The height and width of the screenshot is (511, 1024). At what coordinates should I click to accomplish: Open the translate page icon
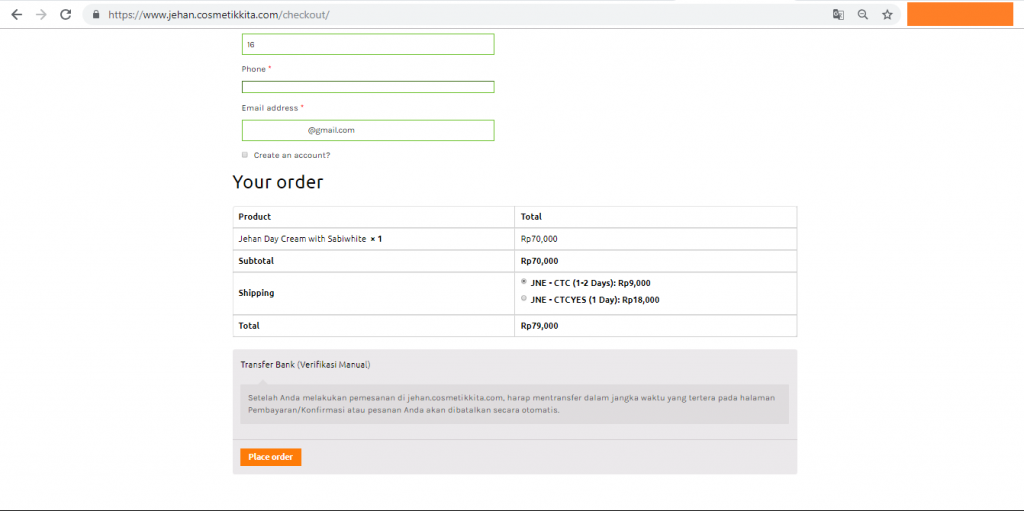tap(838, 14)
